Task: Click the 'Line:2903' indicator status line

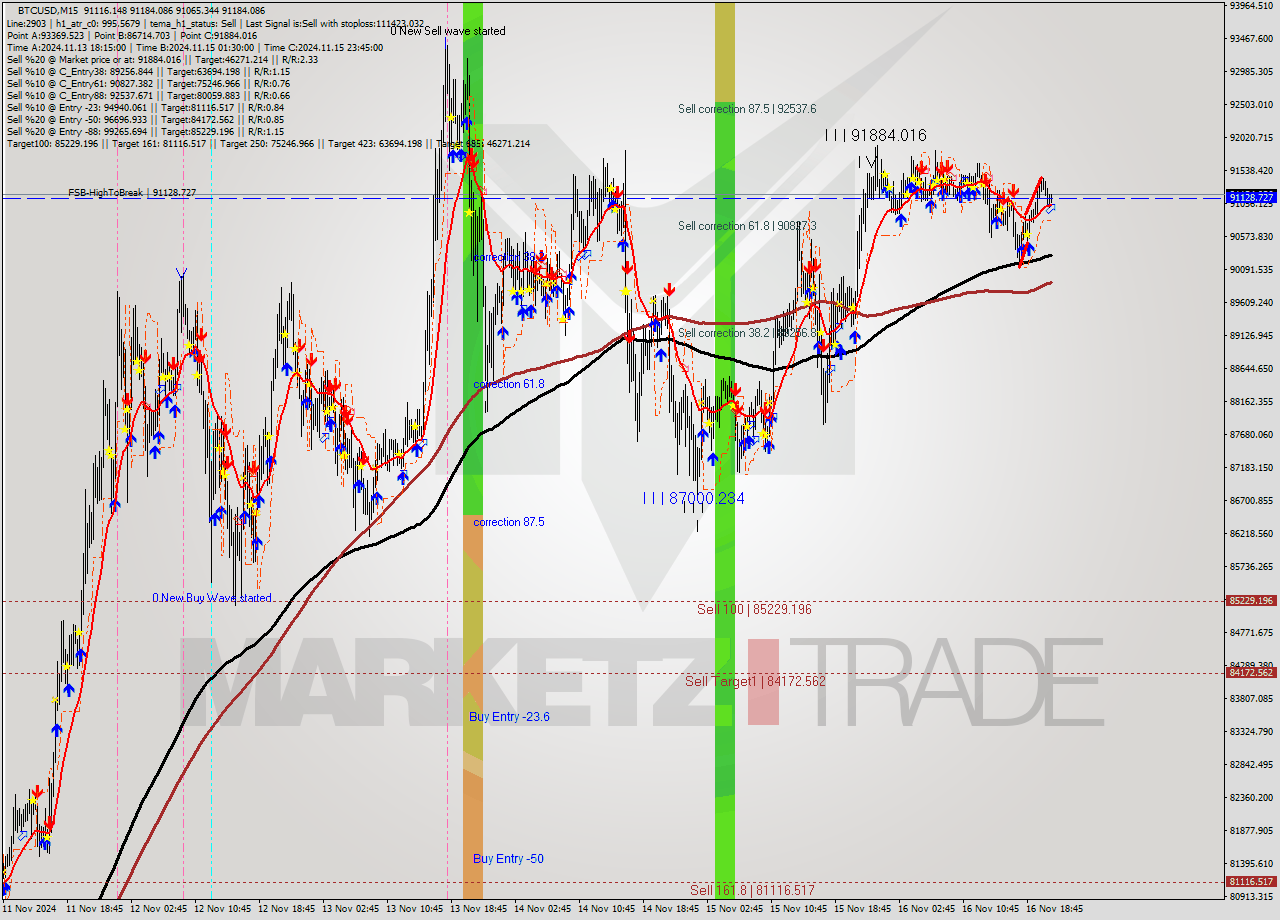Action: coord(215,23)
